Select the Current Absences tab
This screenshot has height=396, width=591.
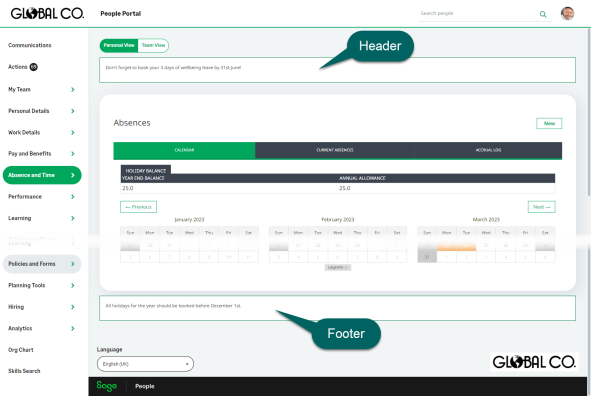click(335, 150)
